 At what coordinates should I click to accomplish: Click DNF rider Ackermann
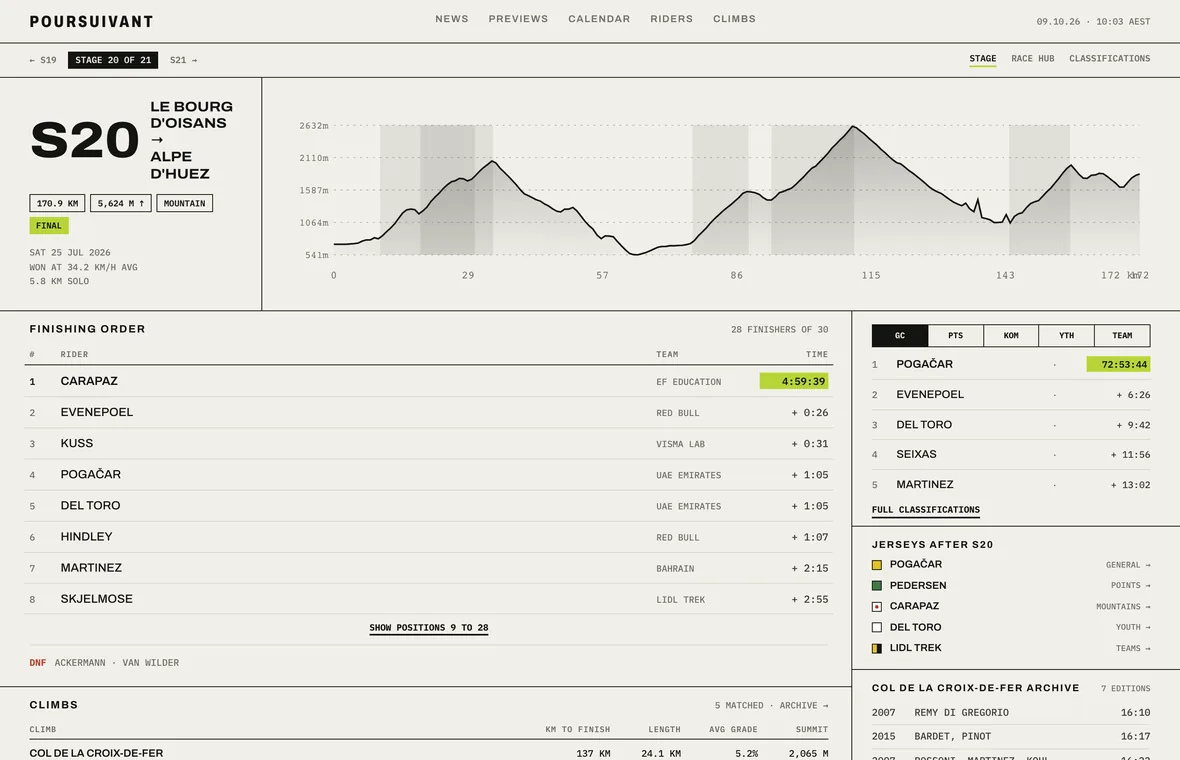80,663
